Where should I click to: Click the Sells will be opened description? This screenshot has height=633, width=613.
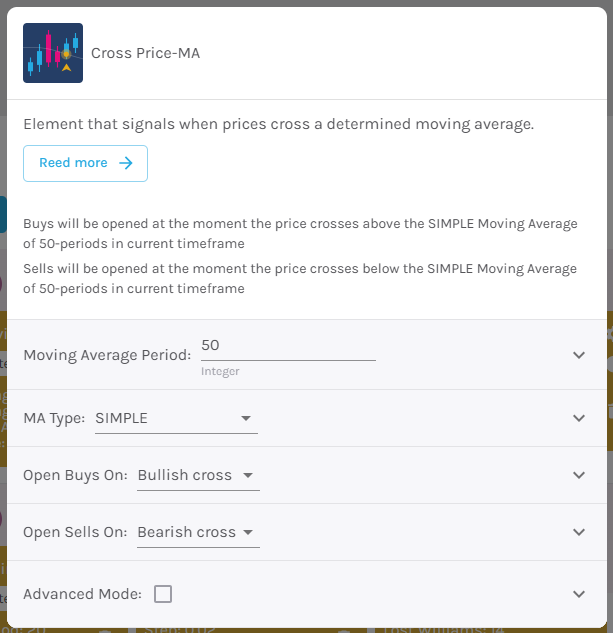tap(300, 279)
